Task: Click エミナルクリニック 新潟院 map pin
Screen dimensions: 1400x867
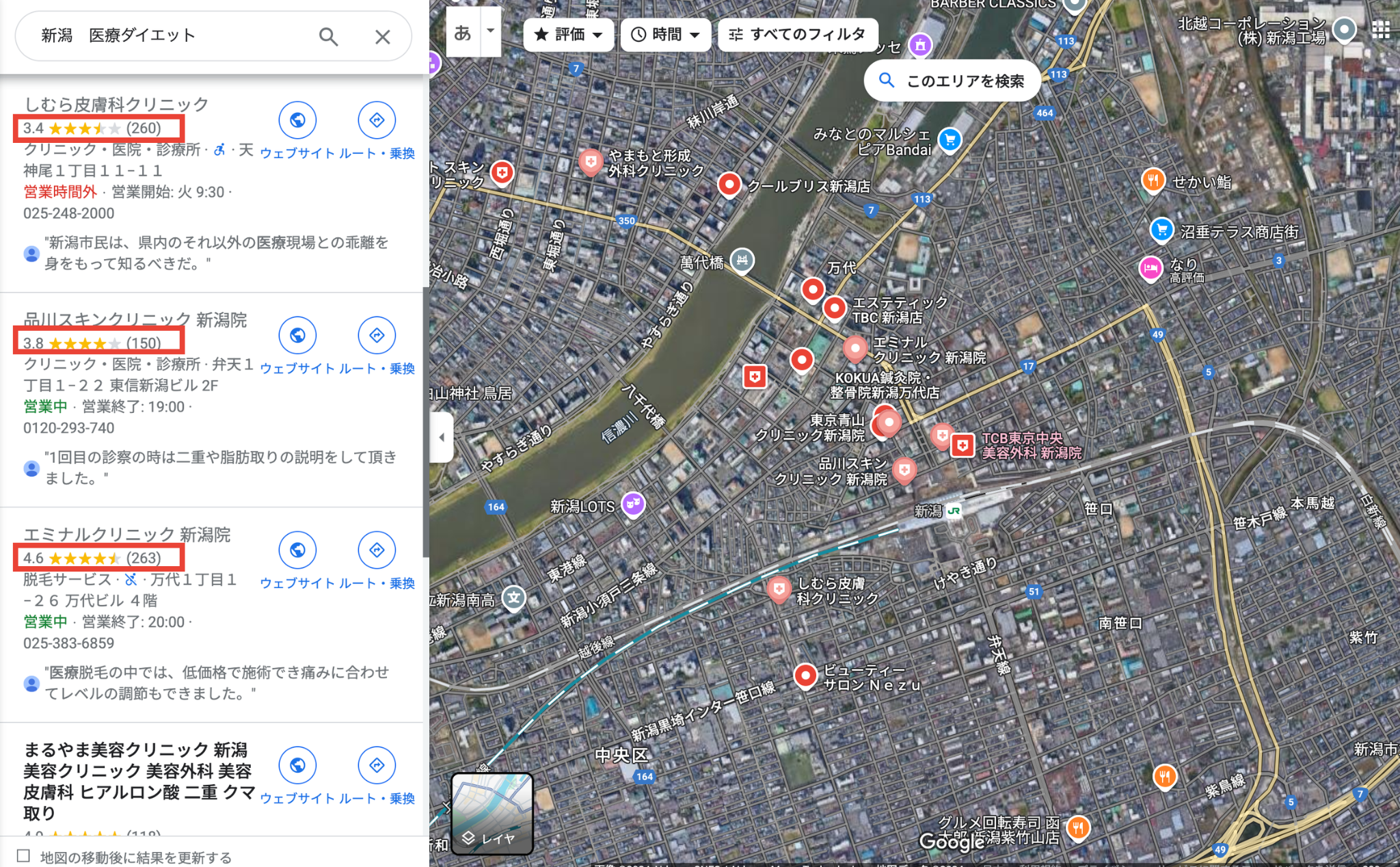Action: click(854, 349)
